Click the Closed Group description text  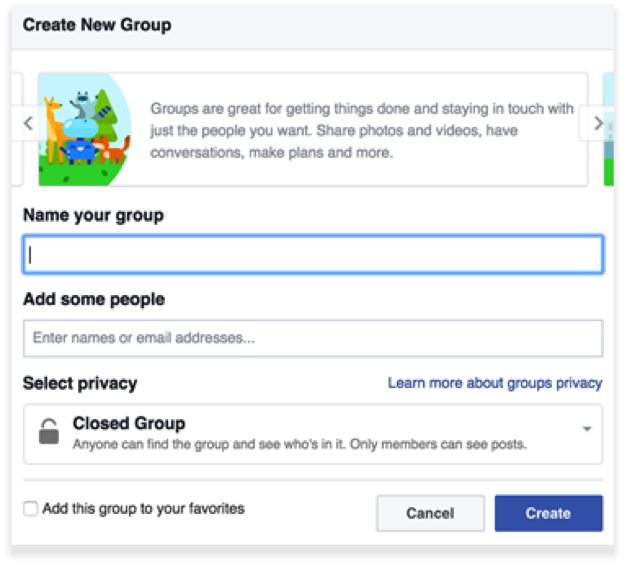click(299, 444)
